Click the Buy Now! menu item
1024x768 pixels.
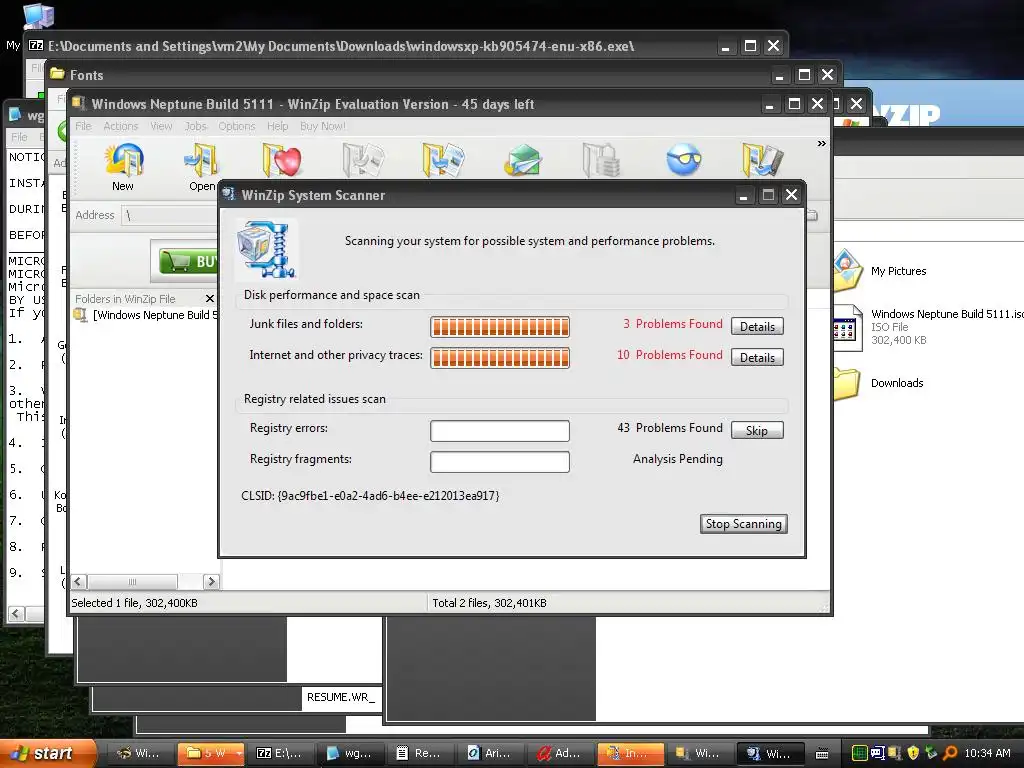click(323, 126)
